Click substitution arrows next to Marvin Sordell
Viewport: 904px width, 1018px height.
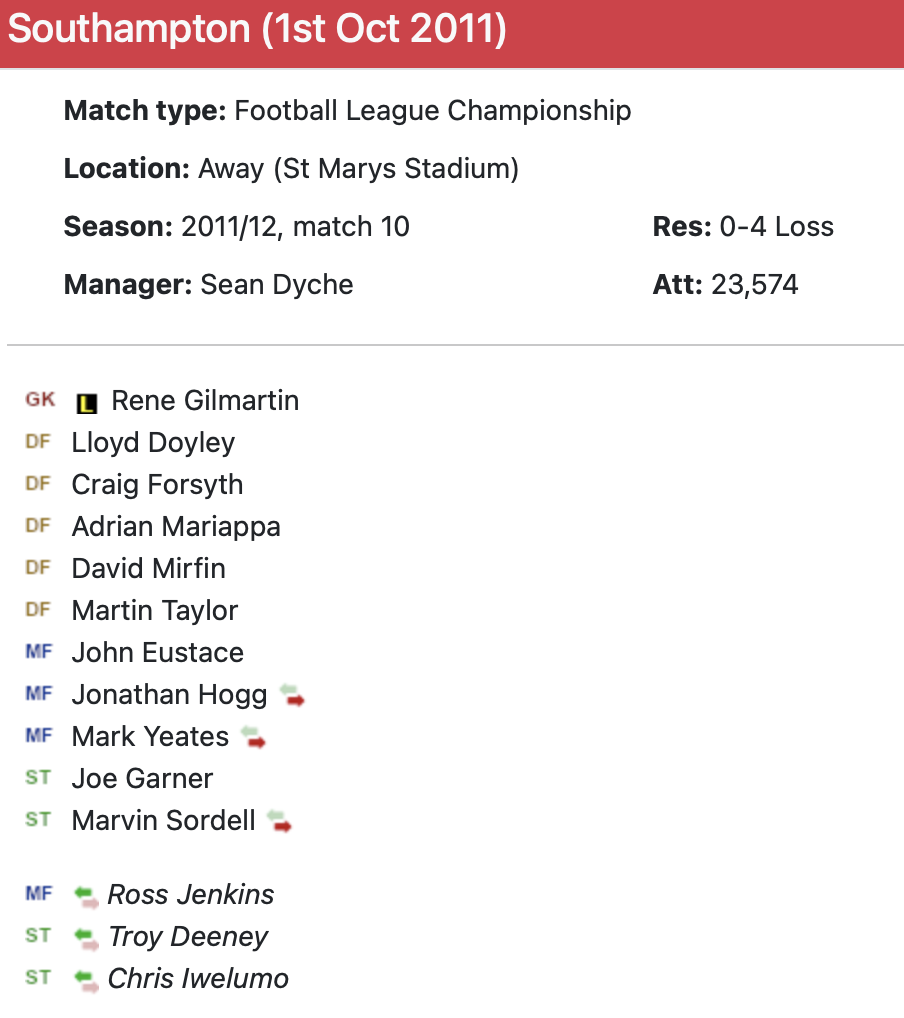click(279, 821)
